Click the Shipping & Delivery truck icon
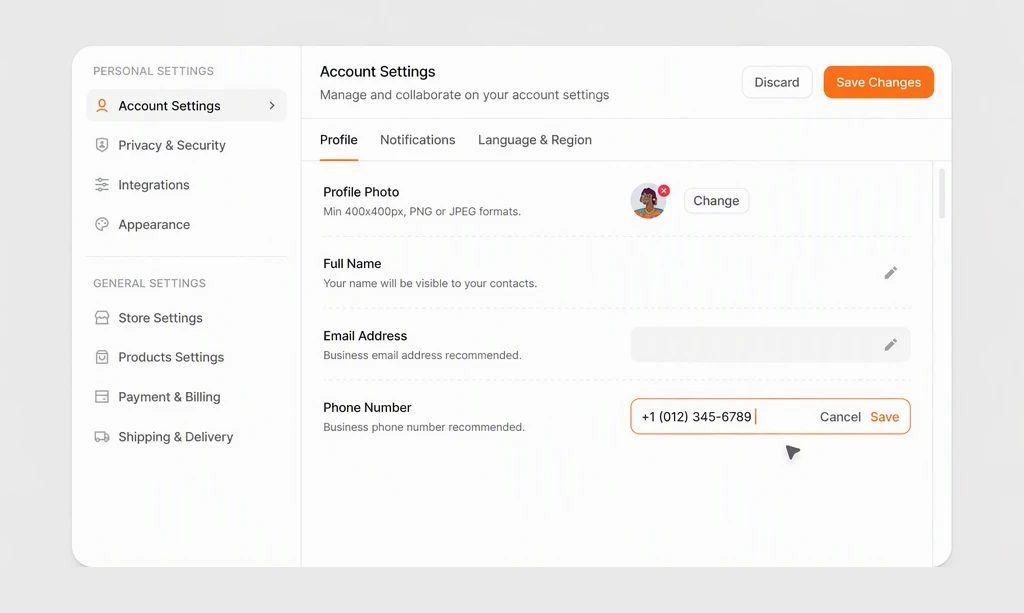Screen dimensions: 1024x613 pyautogui.click(x=102, y=437)
